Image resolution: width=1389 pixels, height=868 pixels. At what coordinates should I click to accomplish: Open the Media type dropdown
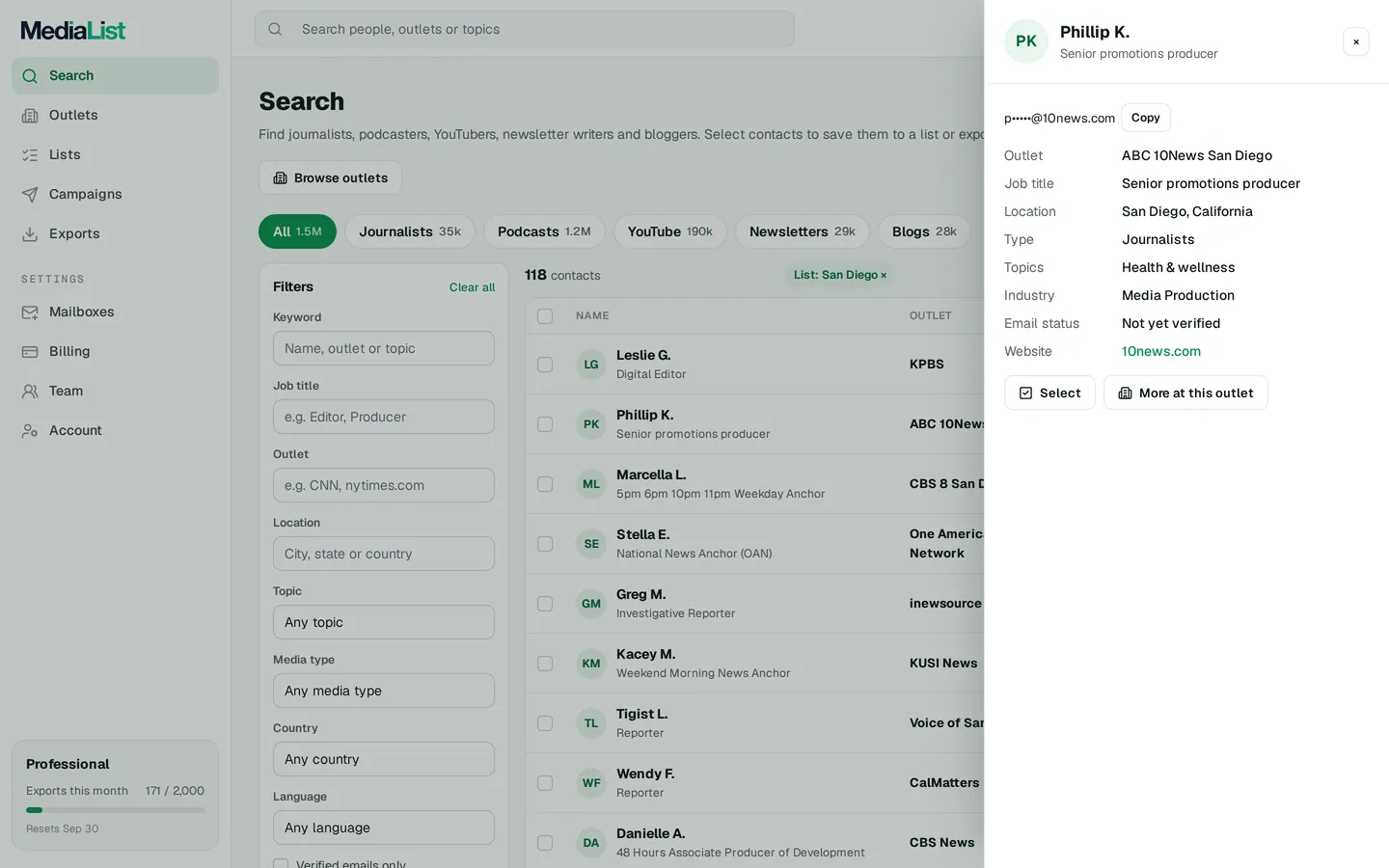(x=384, y=691)
